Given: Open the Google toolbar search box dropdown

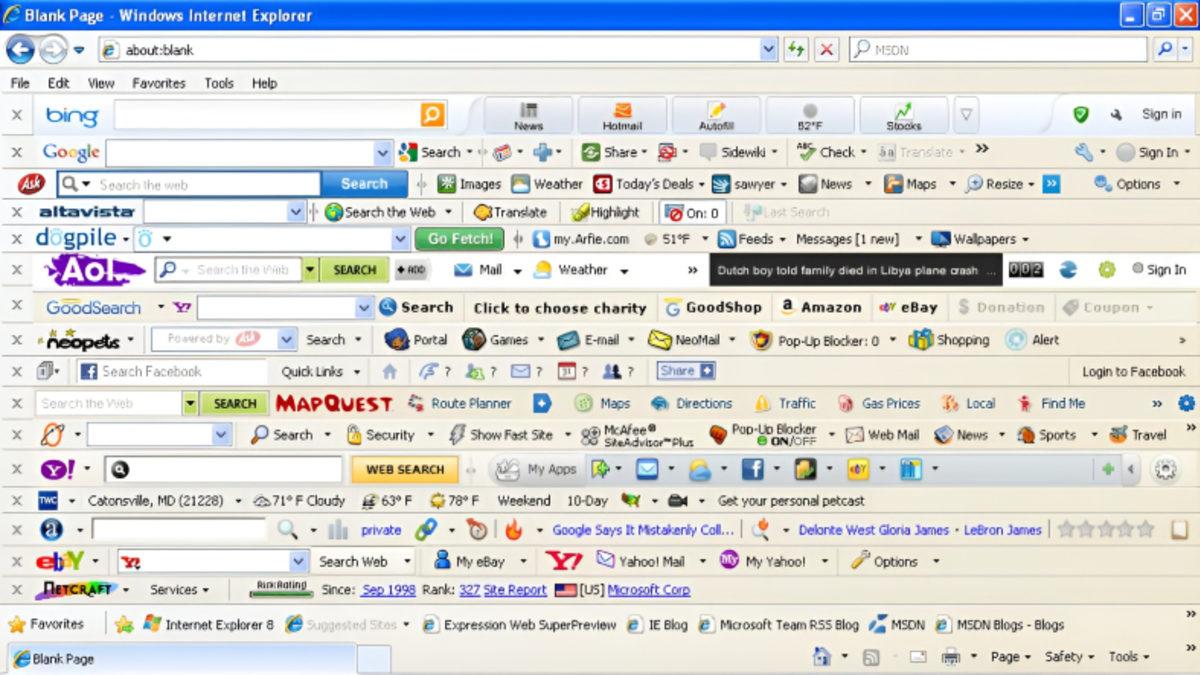Looking at the screenshot, I should pos(382,153).
